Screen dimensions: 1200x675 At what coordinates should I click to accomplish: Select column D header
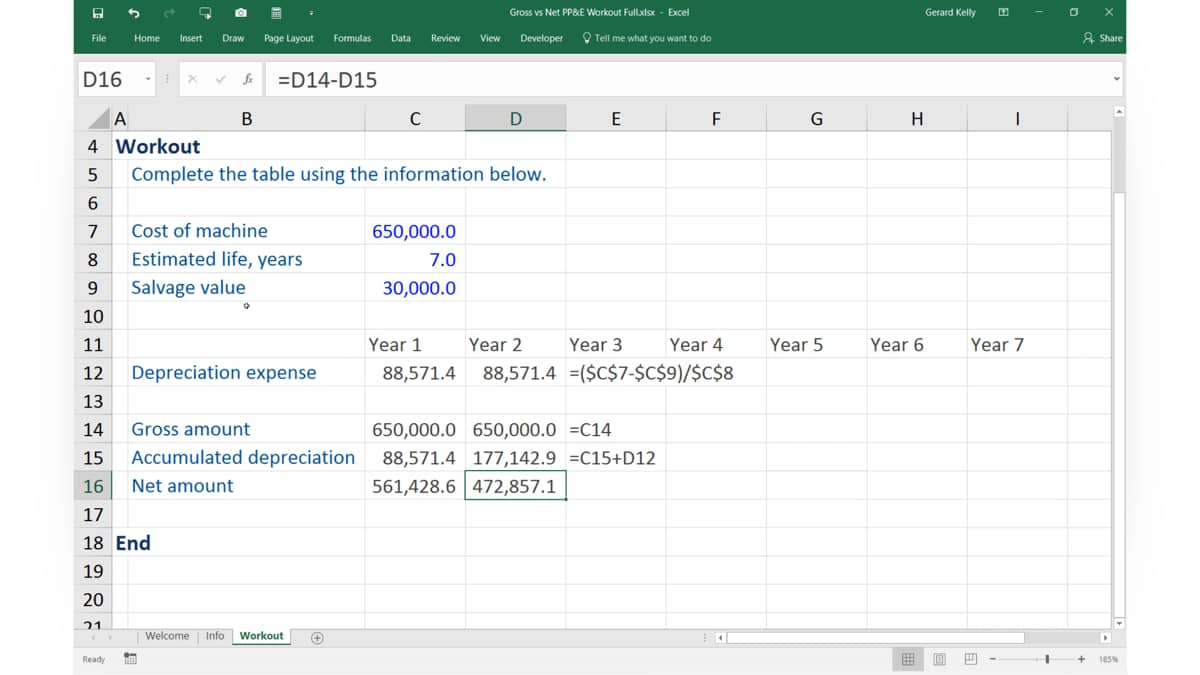click(x=515, y=119)
